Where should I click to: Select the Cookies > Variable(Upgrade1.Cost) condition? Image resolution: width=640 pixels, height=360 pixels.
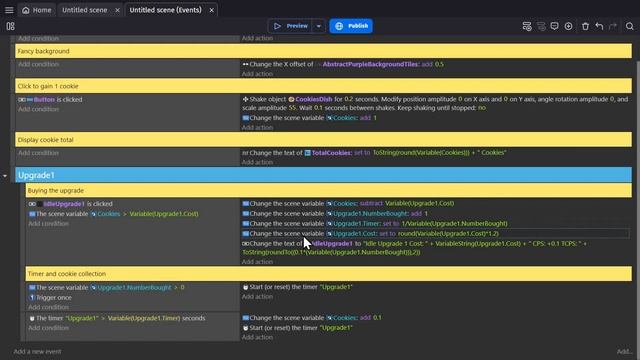pos(113,214)
